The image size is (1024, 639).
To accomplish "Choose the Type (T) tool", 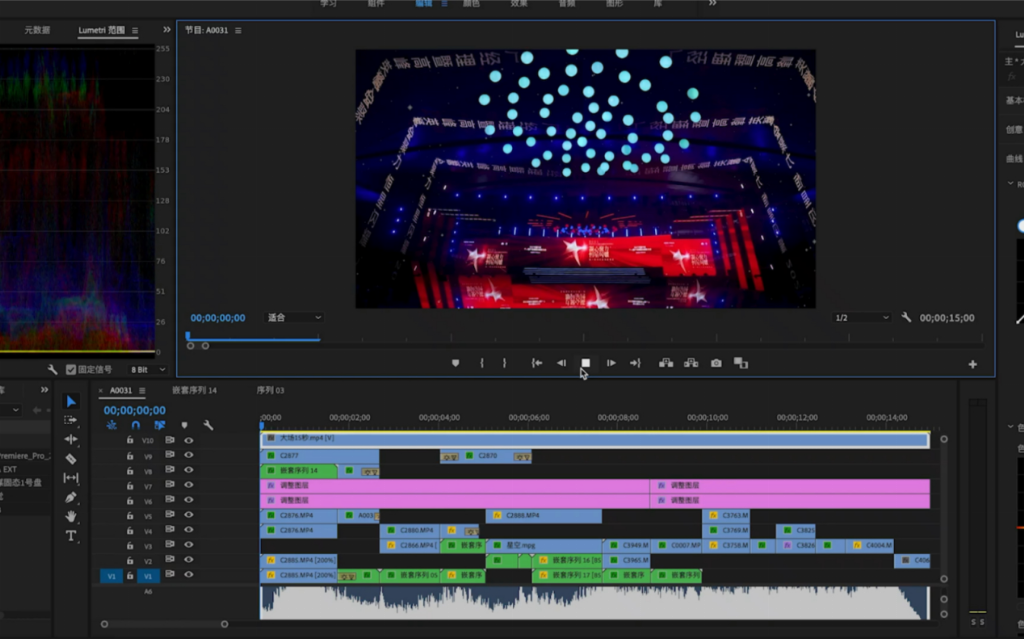I will (71, 536).
